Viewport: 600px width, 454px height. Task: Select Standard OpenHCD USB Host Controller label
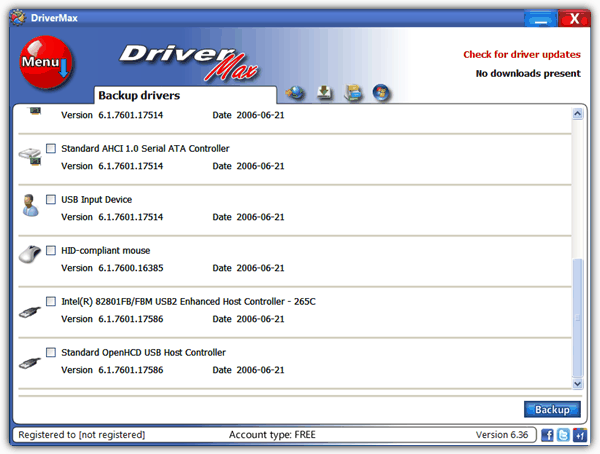pyautogui.click(x=143, y=353)
